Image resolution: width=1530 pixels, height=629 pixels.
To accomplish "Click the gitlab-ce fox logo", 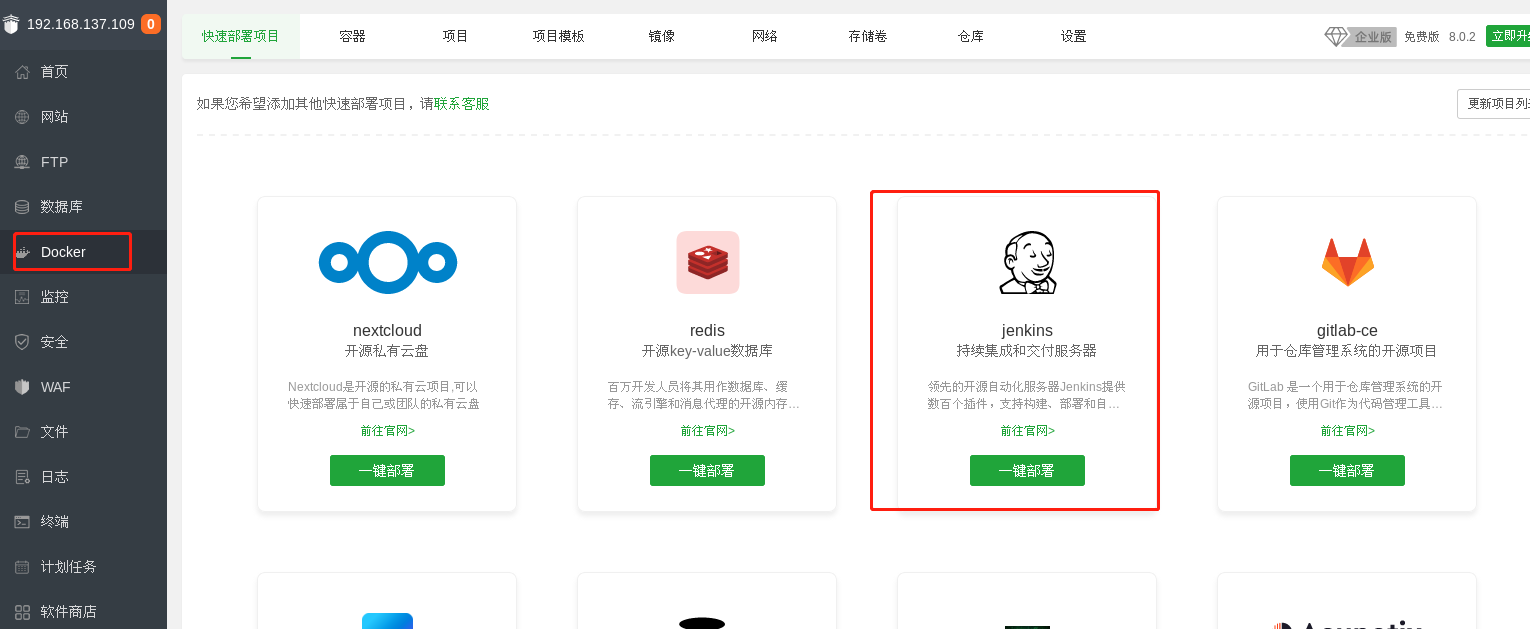I will point(1347,263).
